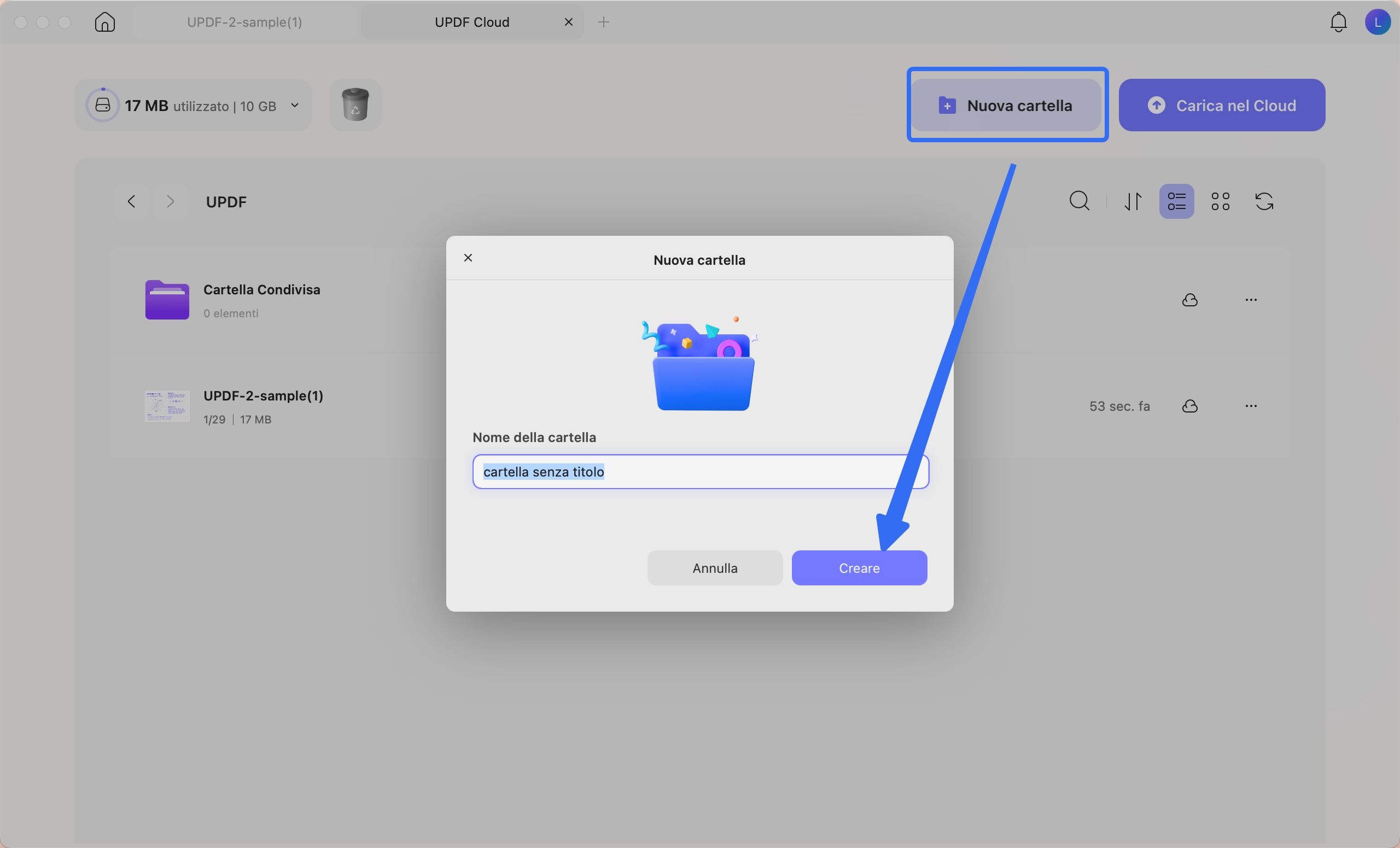Viewport: 1400px width, 848px height.
Task: Click the UPDF-2-sample(1) file name
Action: [x=263, y=396]
